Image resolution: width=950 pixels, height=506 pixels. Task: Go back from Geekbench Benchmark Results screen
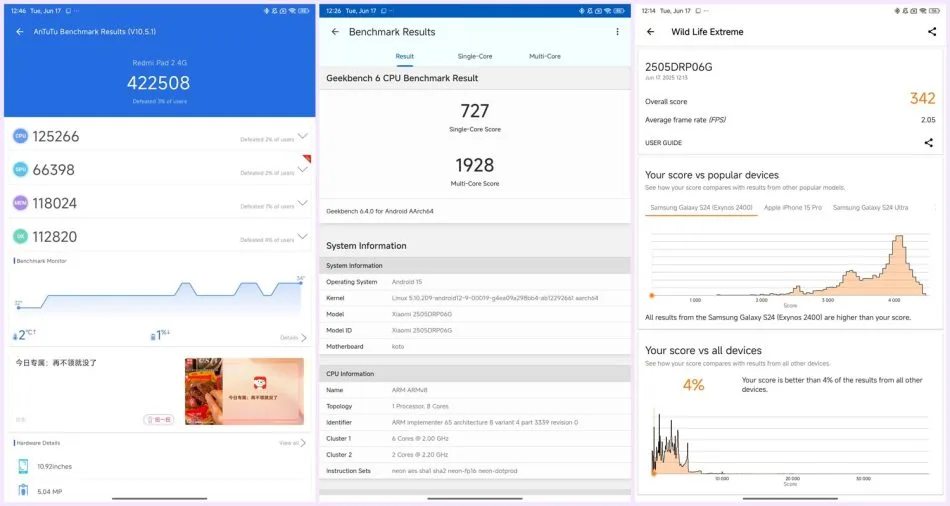(x=335, y=32)
